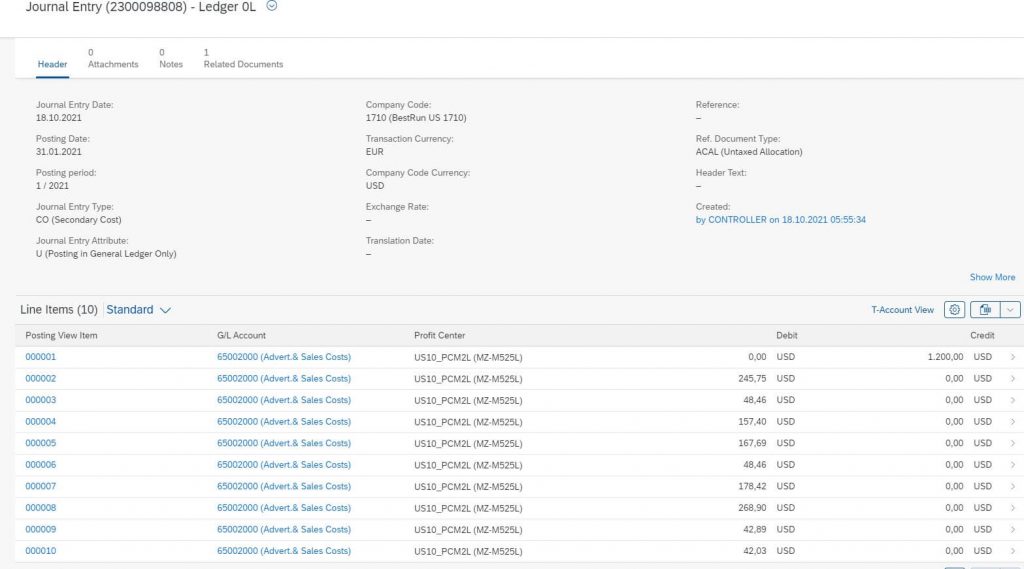Open G/L account link in row 000001

pyautogui.click(x=283, y=357)
